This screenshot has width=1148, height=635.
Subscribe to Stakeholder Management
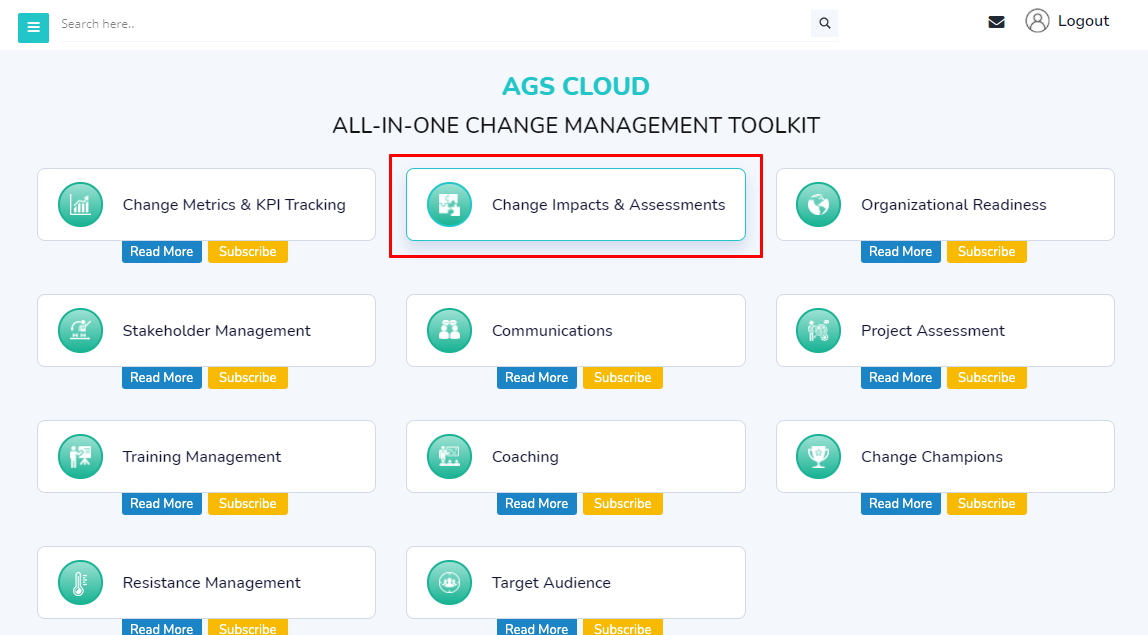247,377
